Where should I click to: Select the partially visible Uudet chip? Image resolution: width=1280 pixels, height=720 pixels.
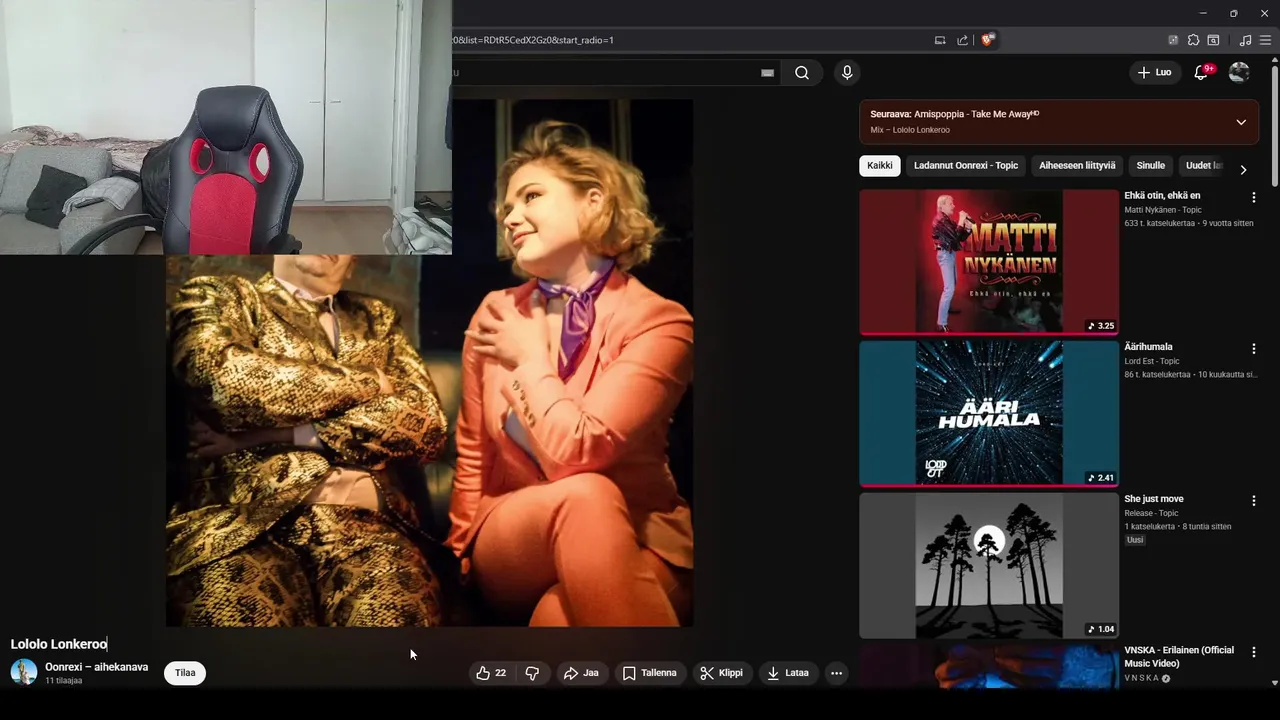click(1203, 166)
